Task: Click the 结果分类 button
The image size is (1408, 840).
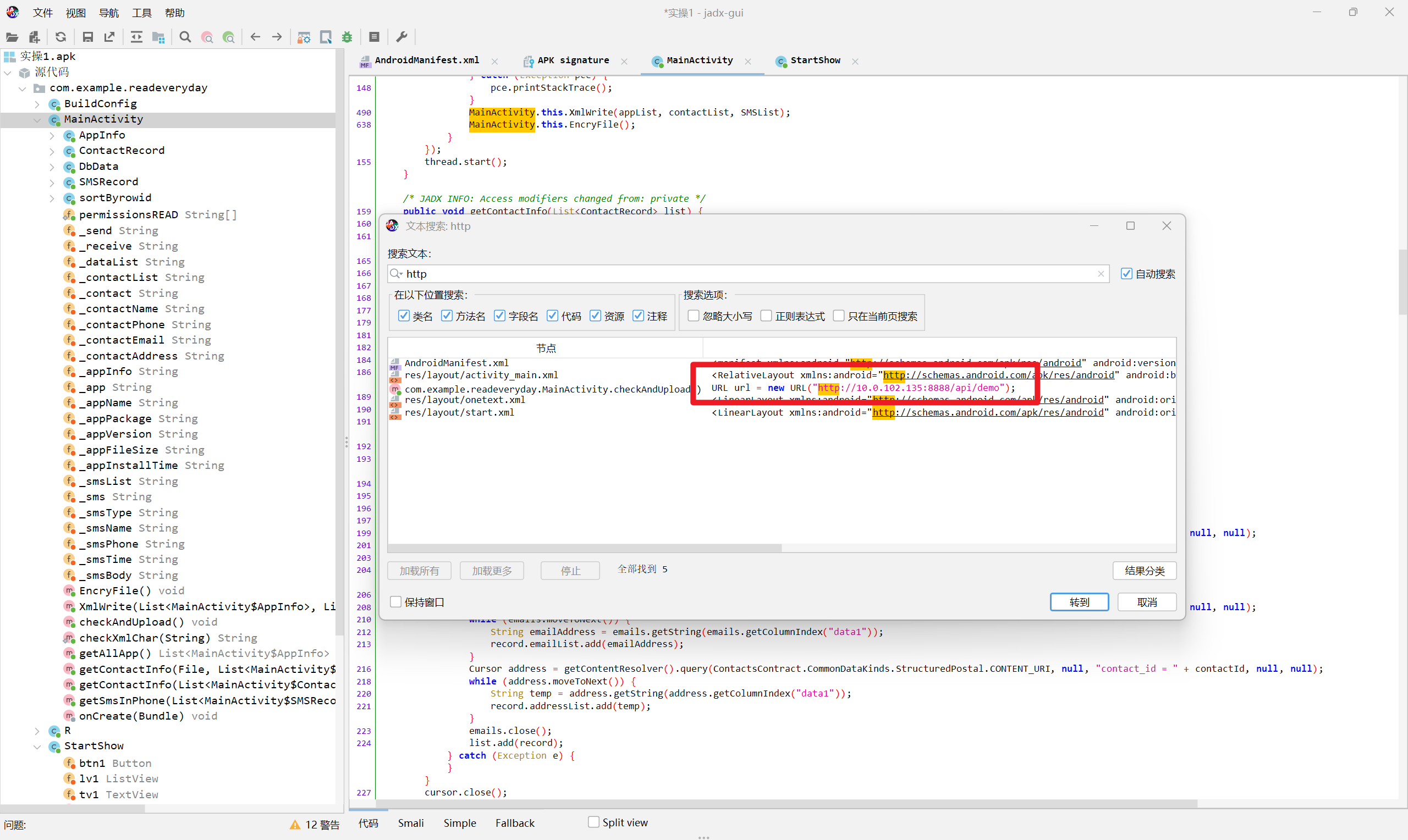Action: click(1144, 571)
